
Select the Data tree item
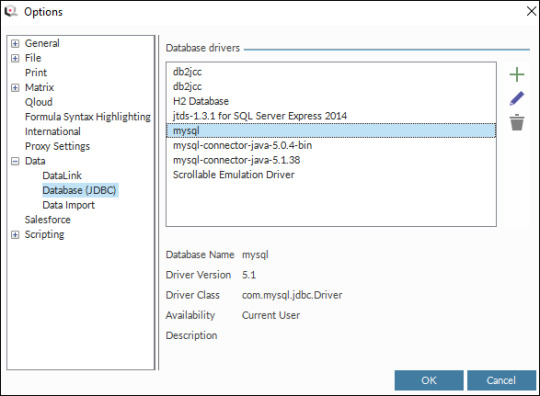coord(35,161)
